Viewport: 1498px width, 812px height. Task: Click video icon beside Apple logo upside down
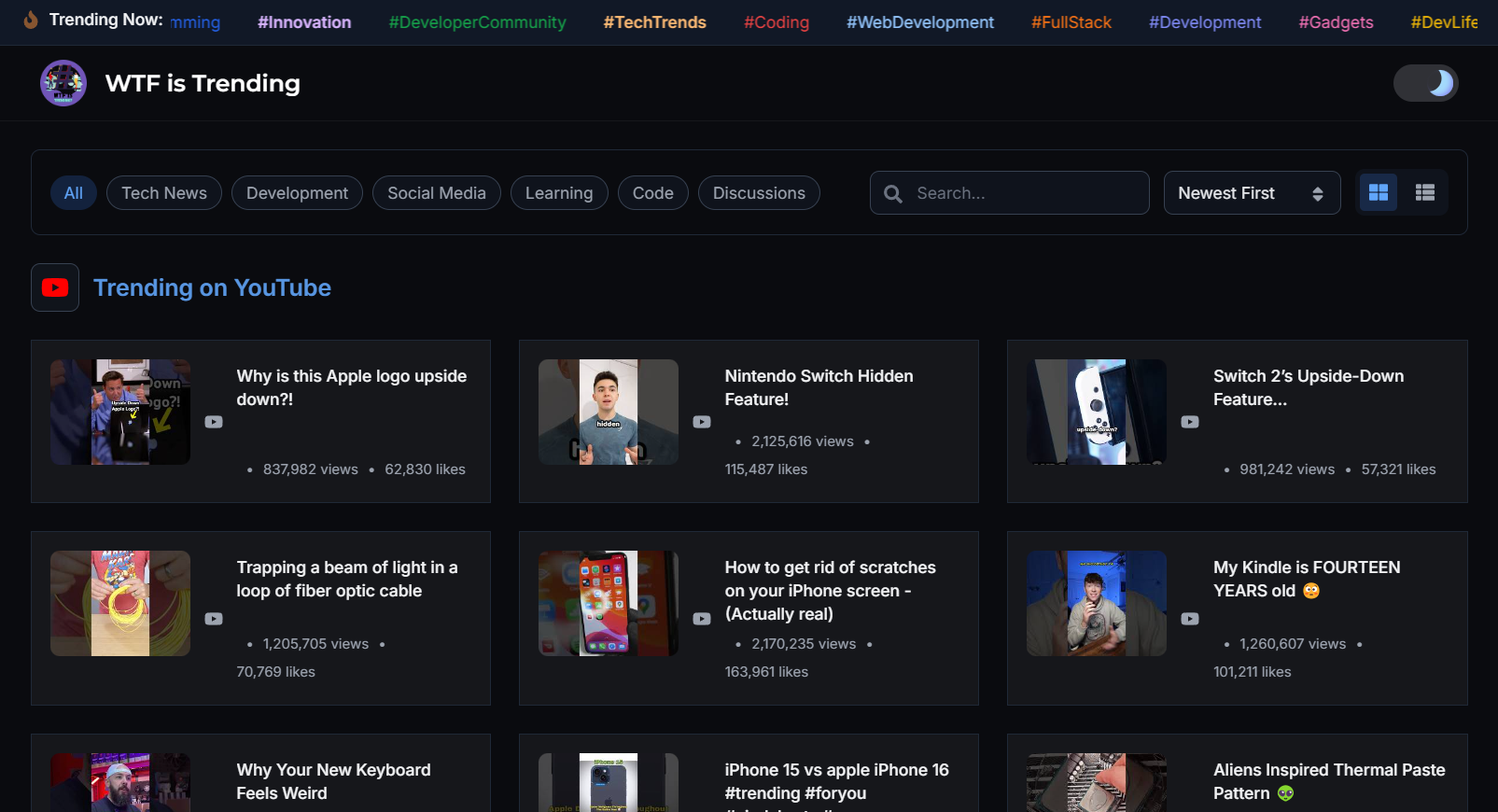click(x=214, y=422)
